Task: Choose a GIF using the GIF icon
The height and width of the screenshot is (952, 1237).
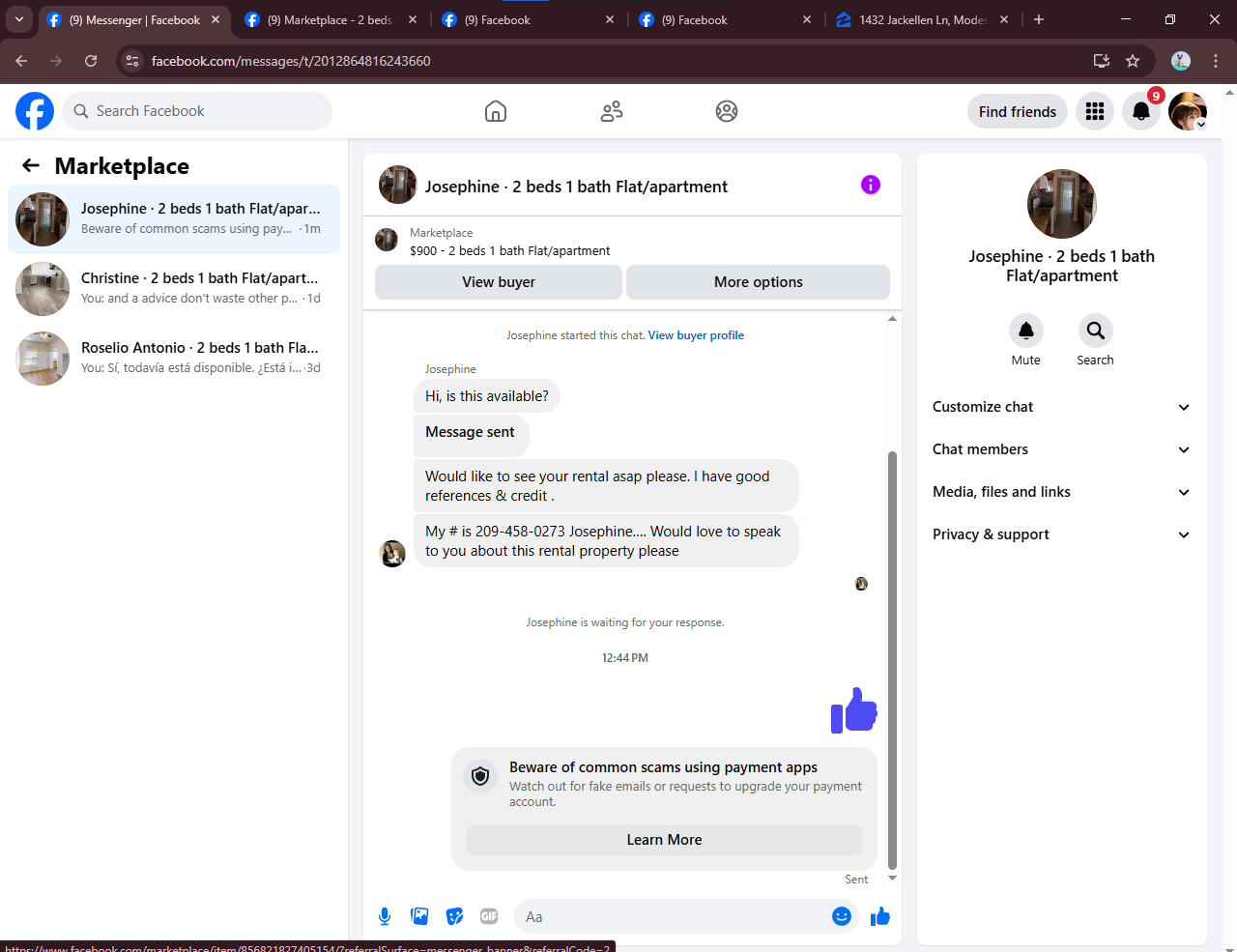Action: click(x=489, y=916)
